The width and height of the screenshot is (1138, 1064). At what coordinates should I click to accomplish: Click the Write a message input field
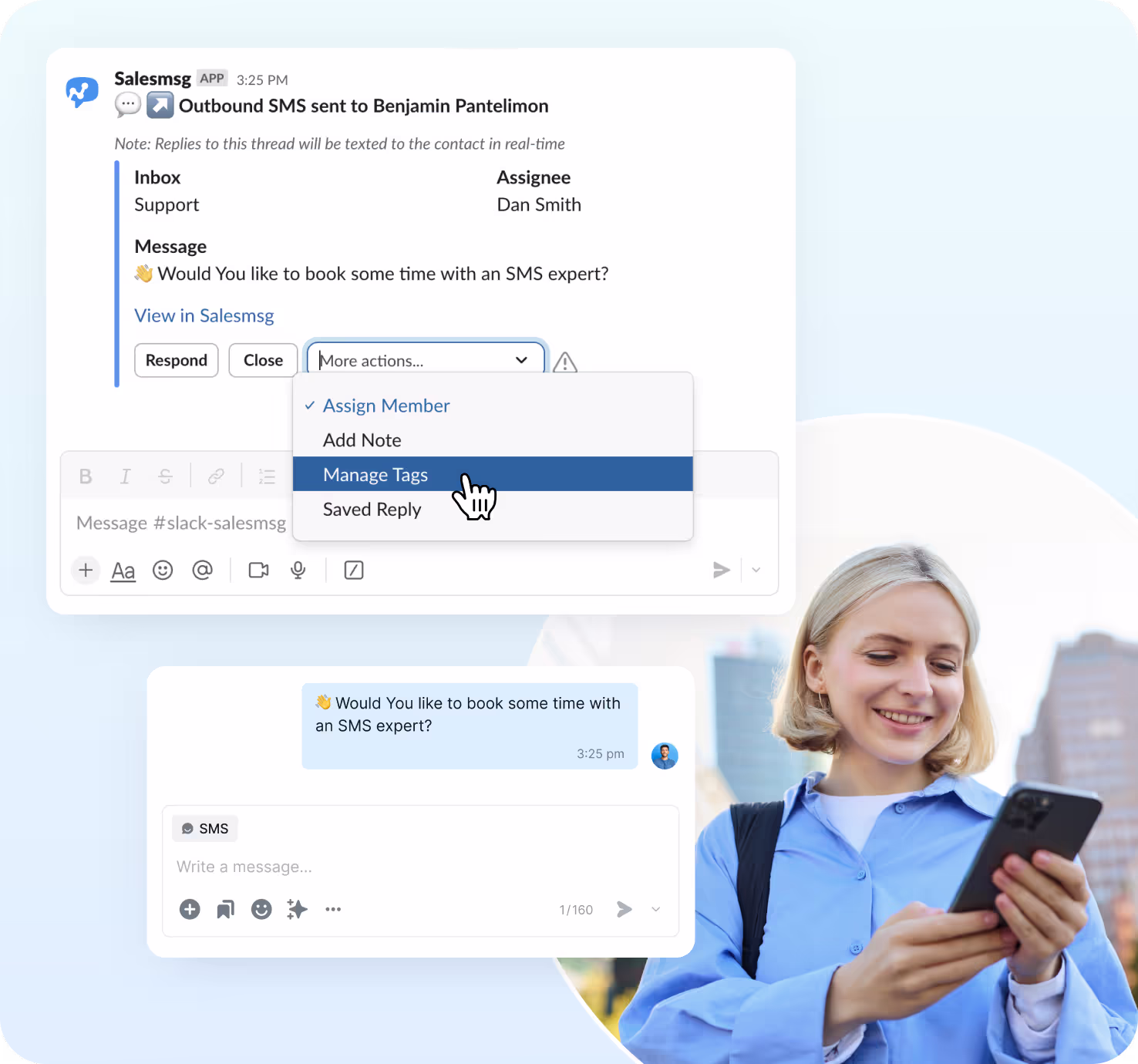[x=420, y=867]
